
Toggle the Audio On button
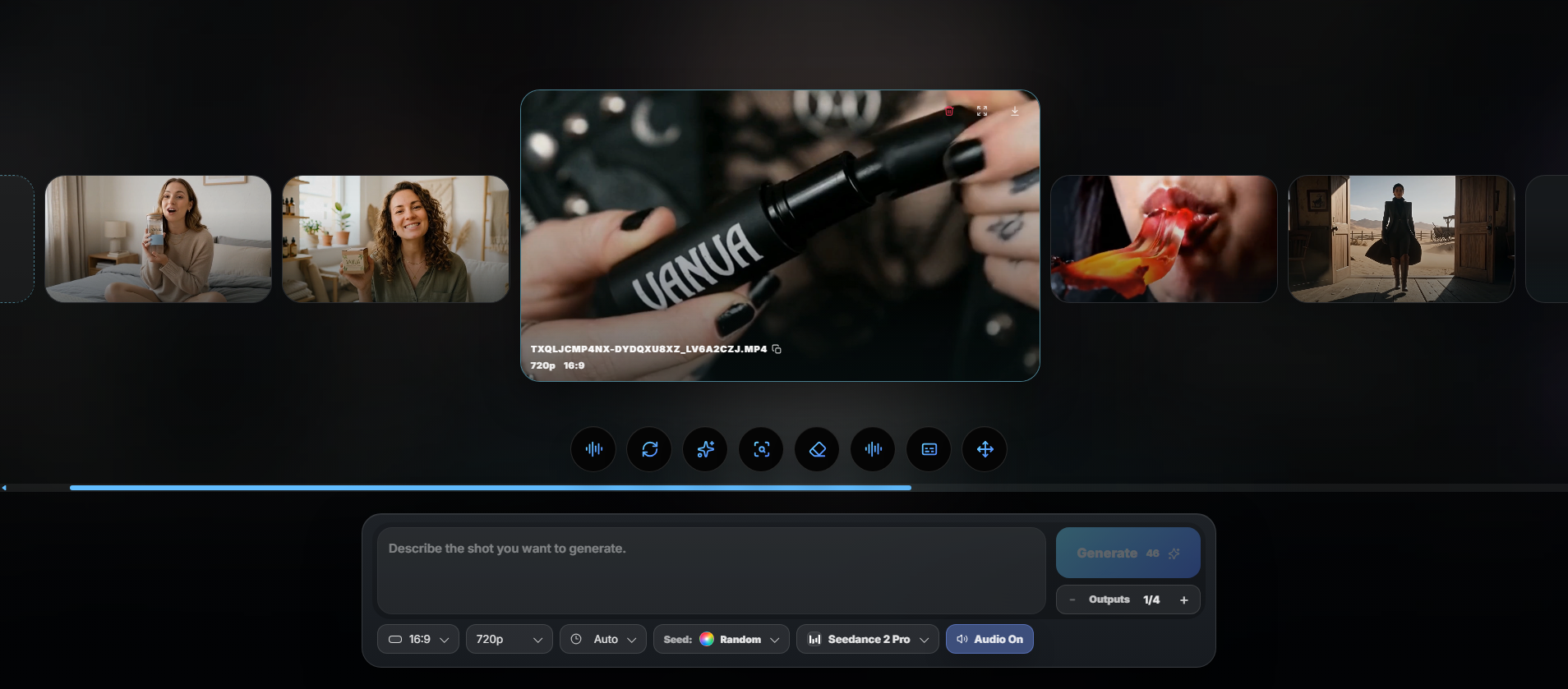(989, 639)
